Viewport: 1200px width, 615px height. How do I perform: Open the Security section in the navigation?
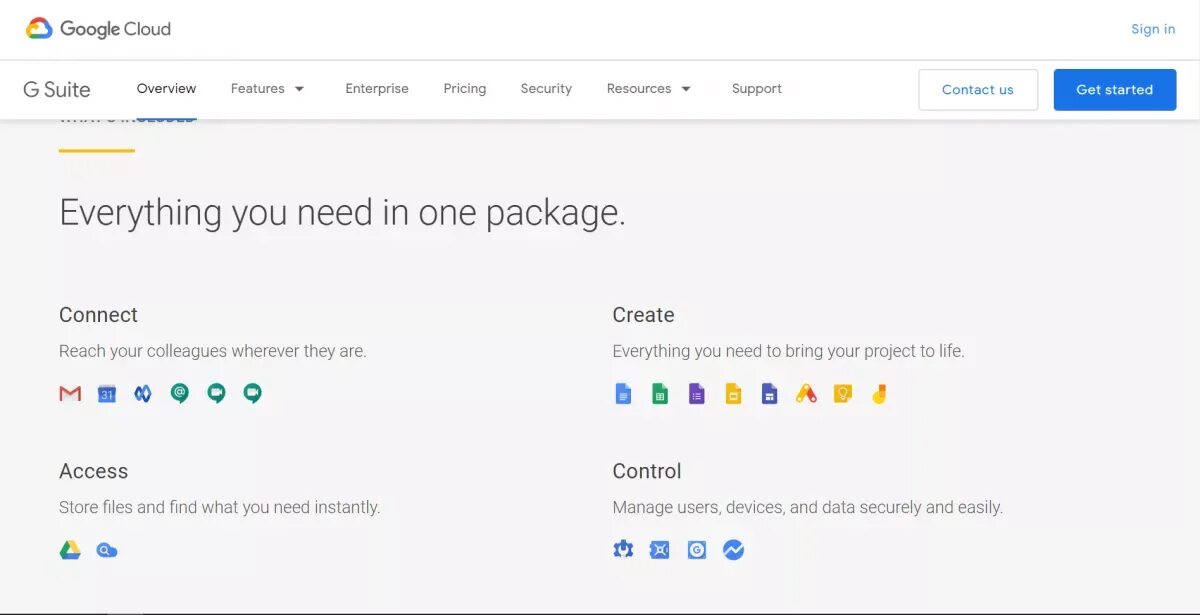coord(545,89)
